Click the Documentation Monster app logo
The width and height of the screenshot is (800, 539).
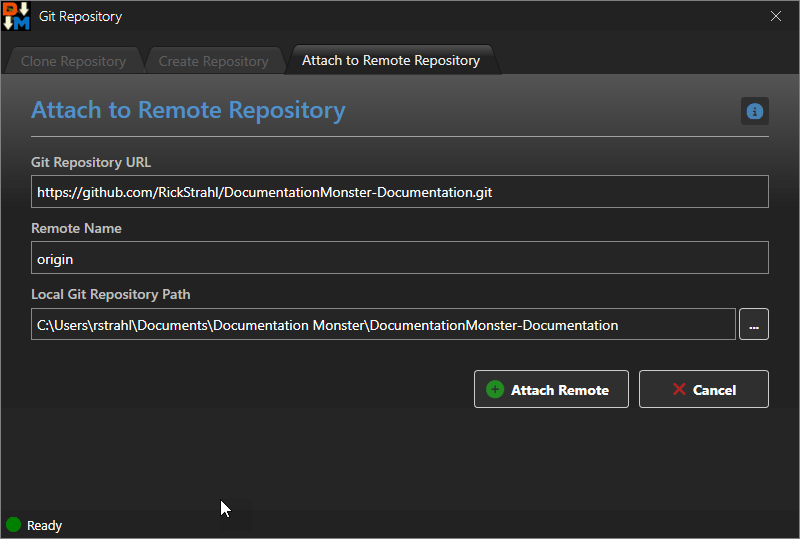[x=16, y=16]
